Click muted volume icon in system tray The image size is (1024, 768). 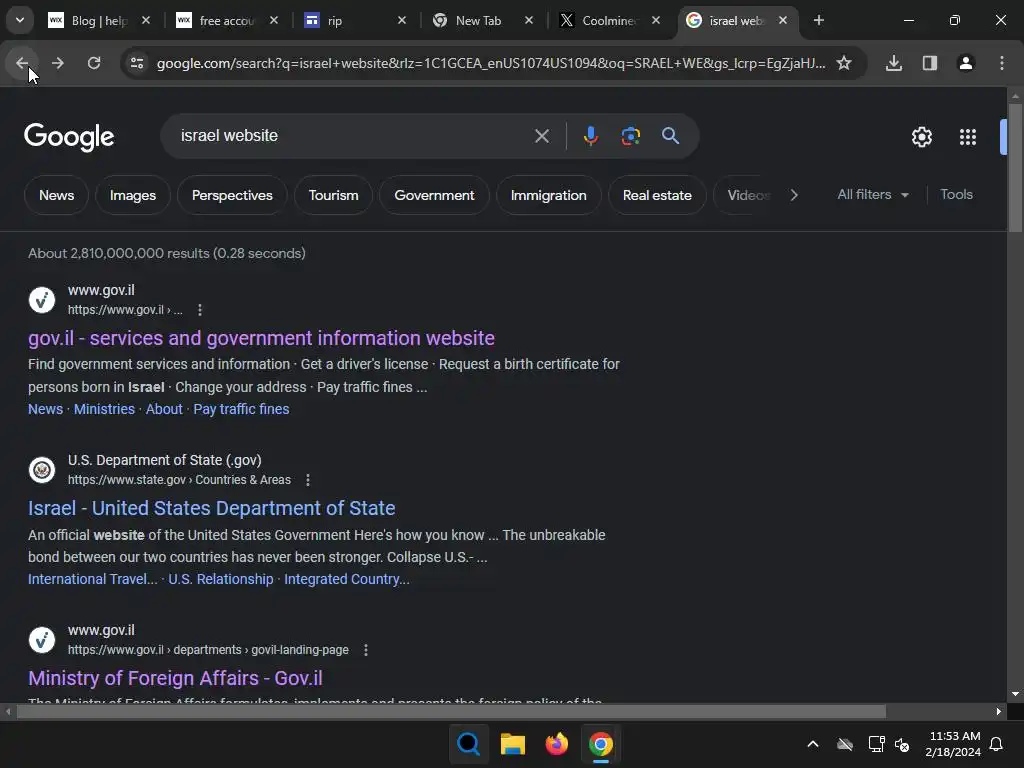coord(902,744)
